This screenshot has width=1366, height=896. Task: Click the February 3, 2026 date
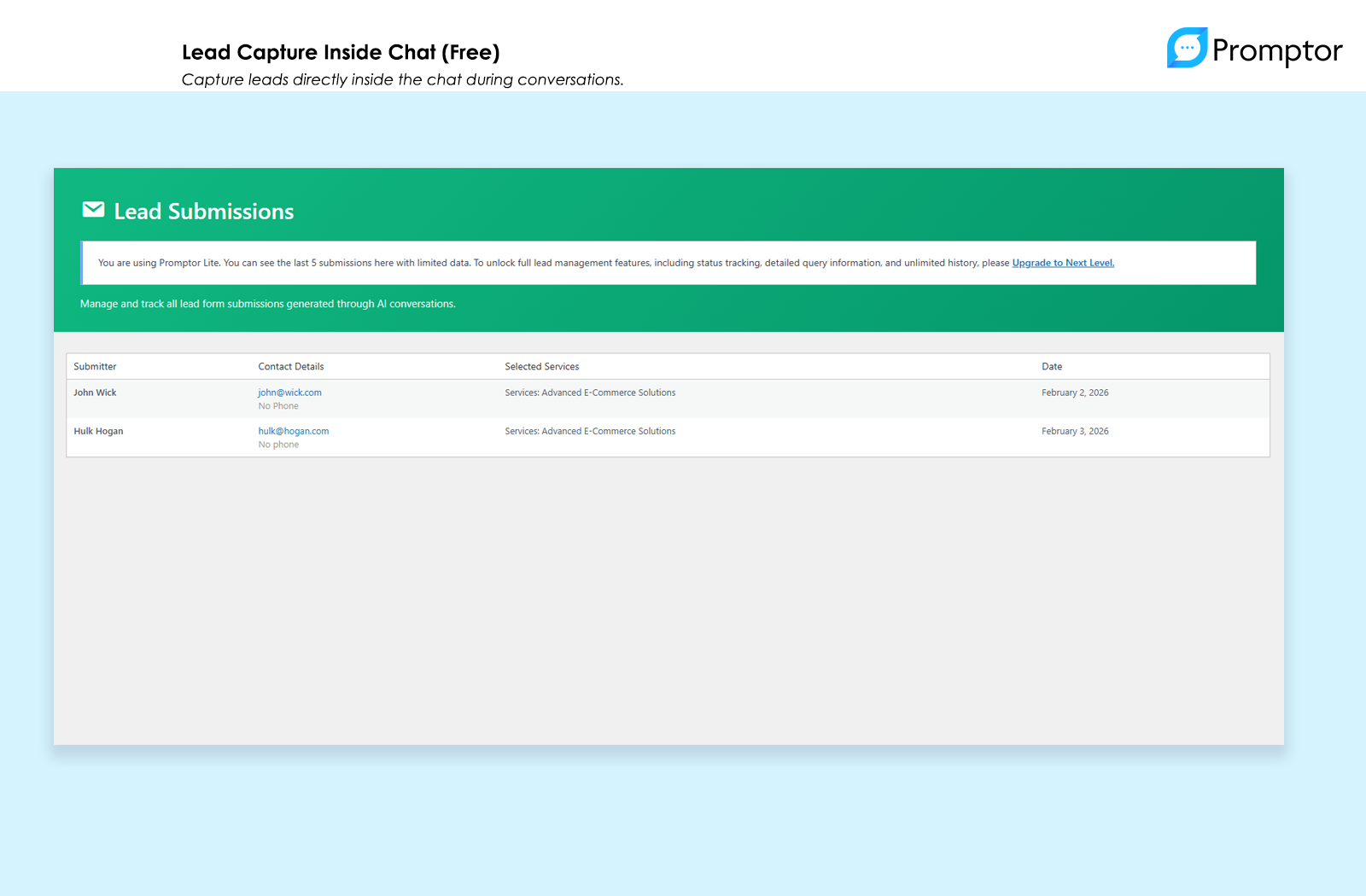[1075, 431]
